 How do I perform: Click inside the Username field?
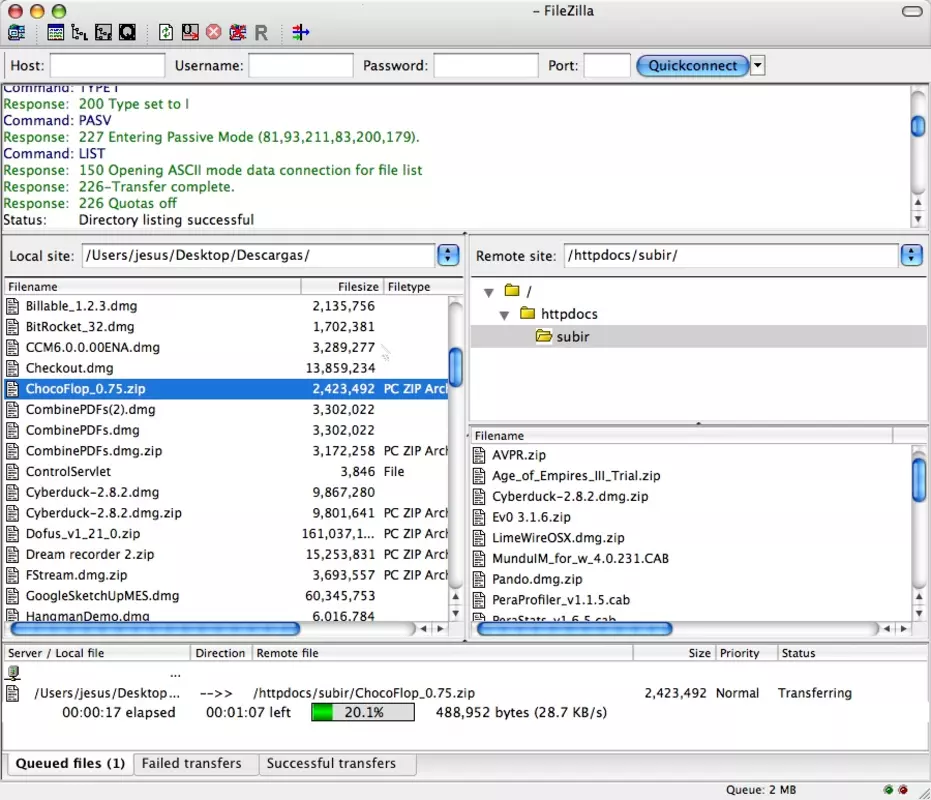point(300,65)
